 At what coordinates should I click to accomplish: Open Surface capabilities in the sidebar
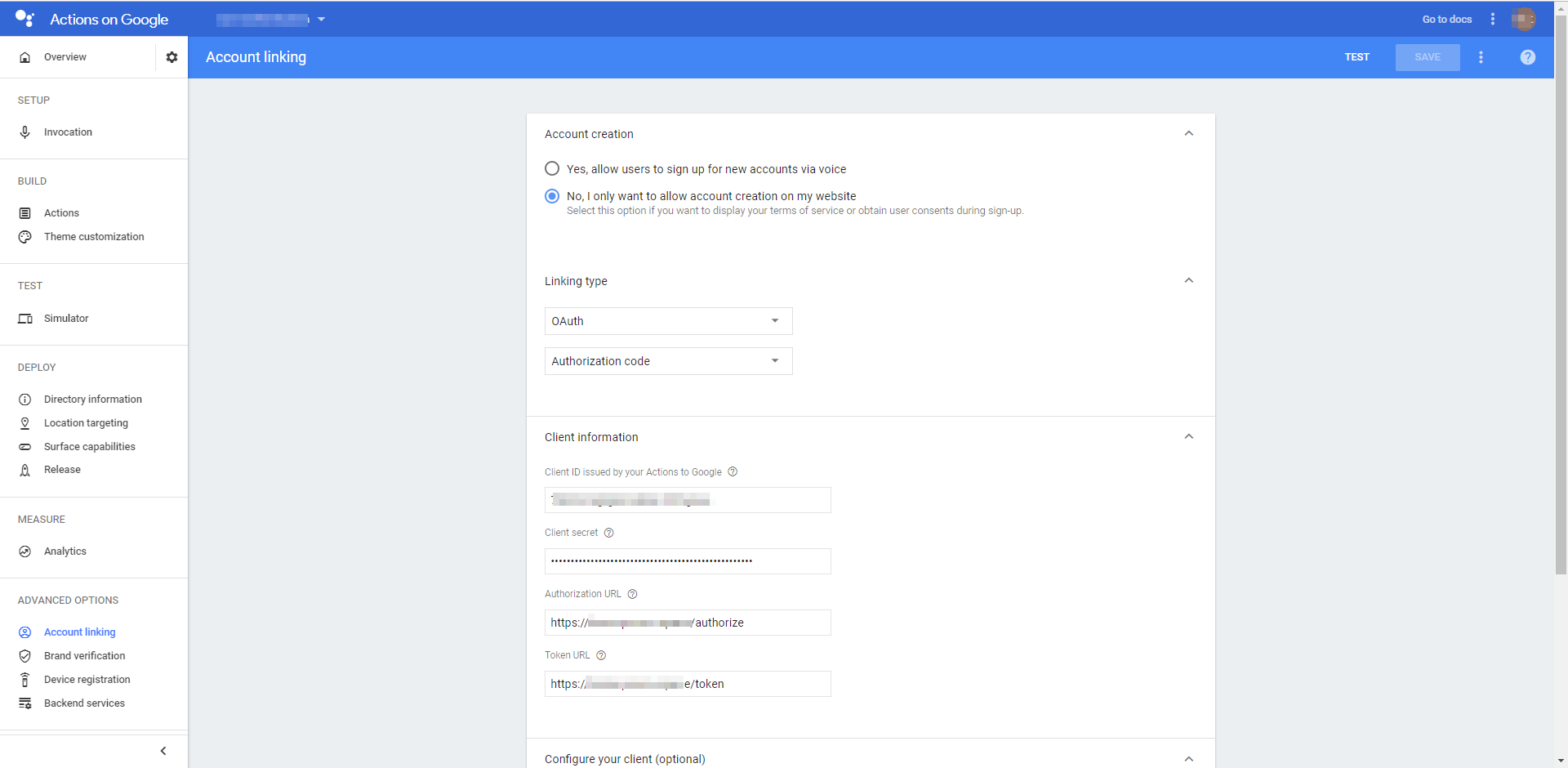pos(90,447)
